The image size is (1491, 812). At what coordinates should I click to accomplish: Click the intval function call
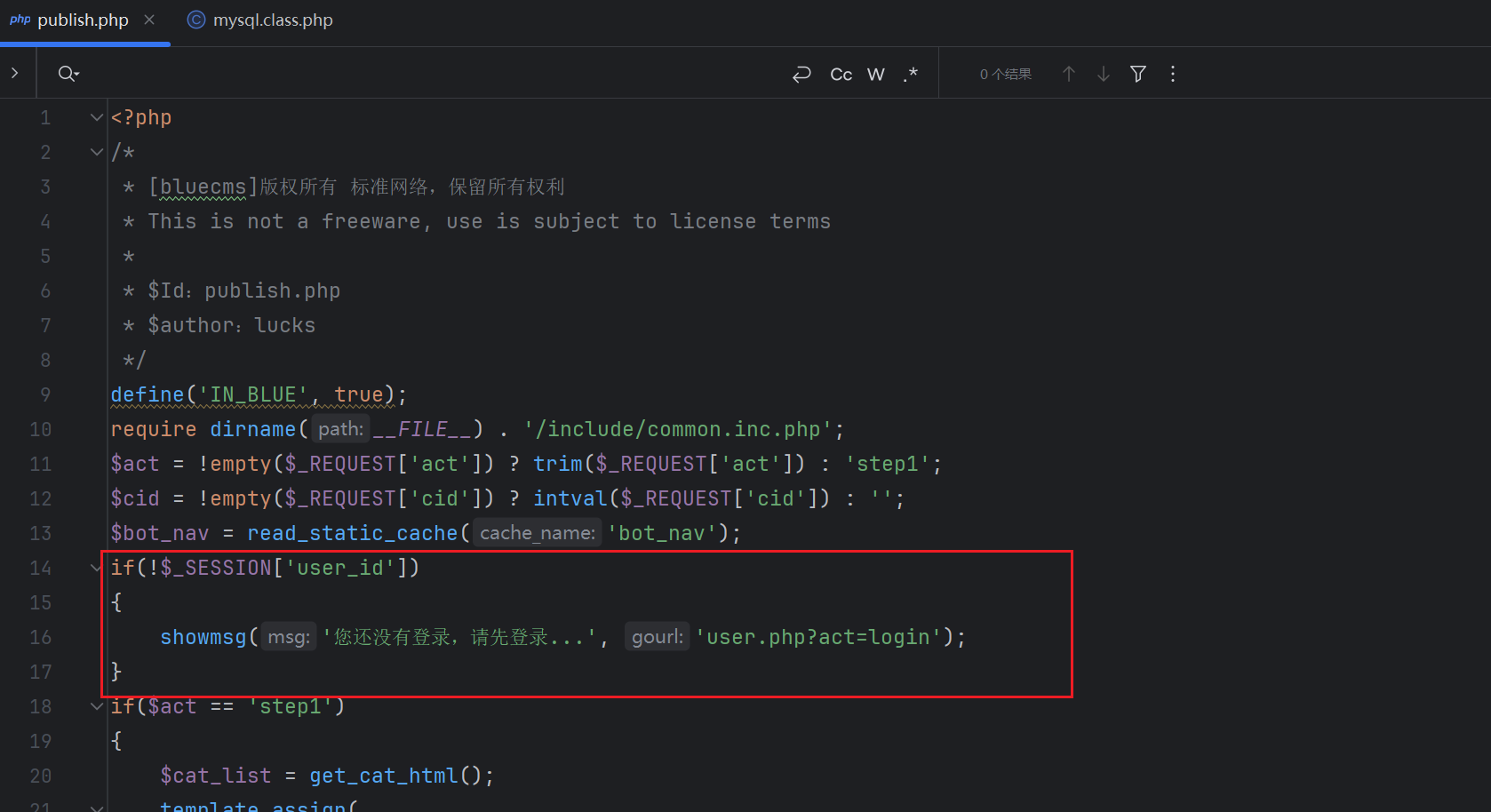[x=570, y=498]
